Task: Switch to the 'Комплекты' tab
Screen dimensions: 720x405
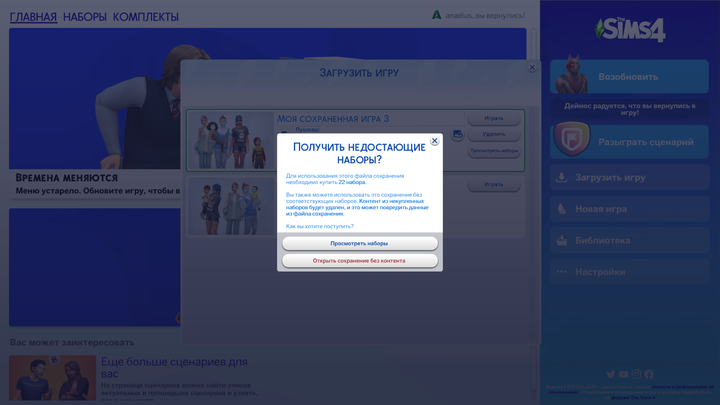Action: tap(146, 17)
